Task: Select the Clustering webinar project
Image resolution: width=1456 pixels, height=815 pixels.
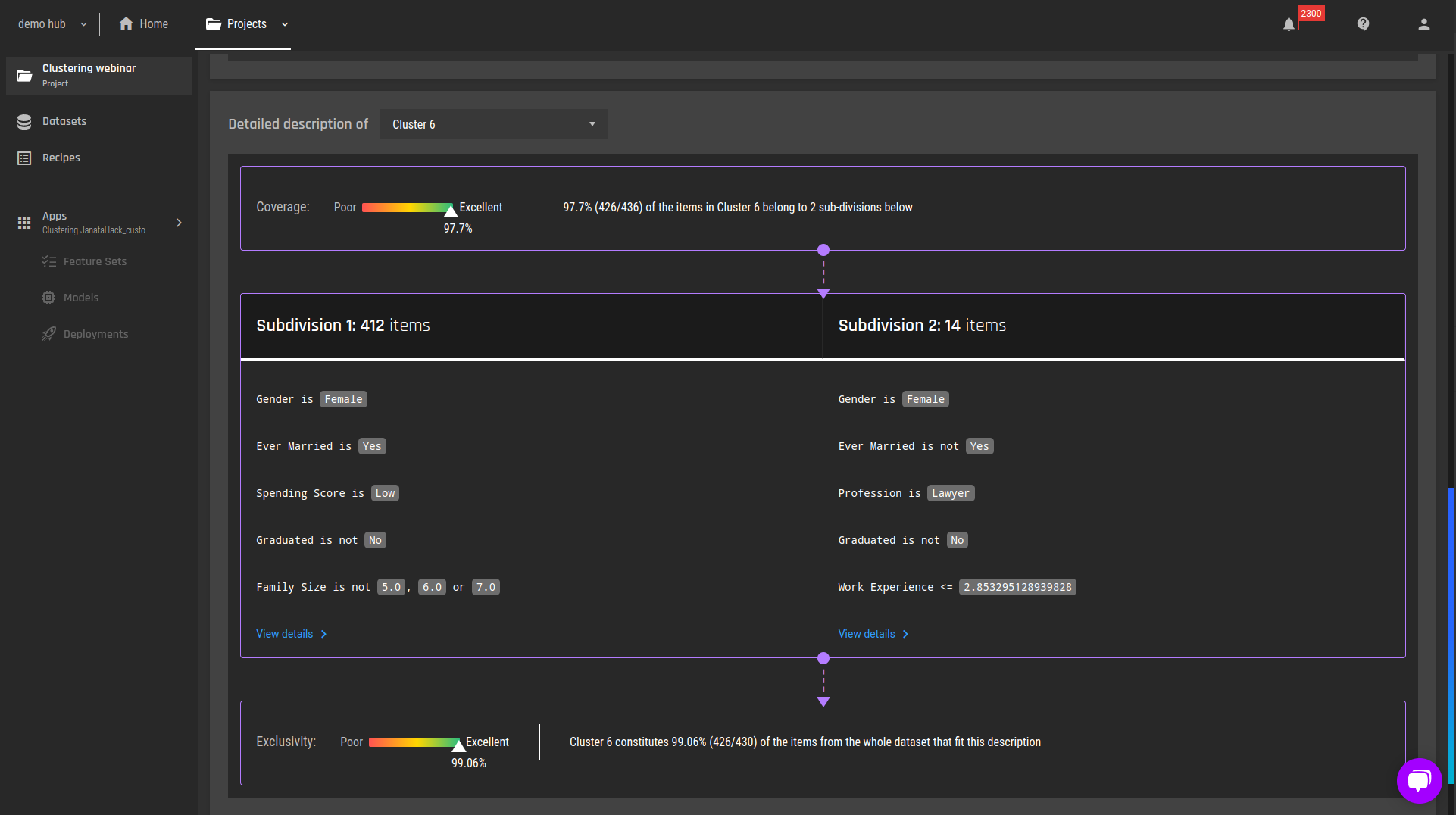Action: click(98, 75)
